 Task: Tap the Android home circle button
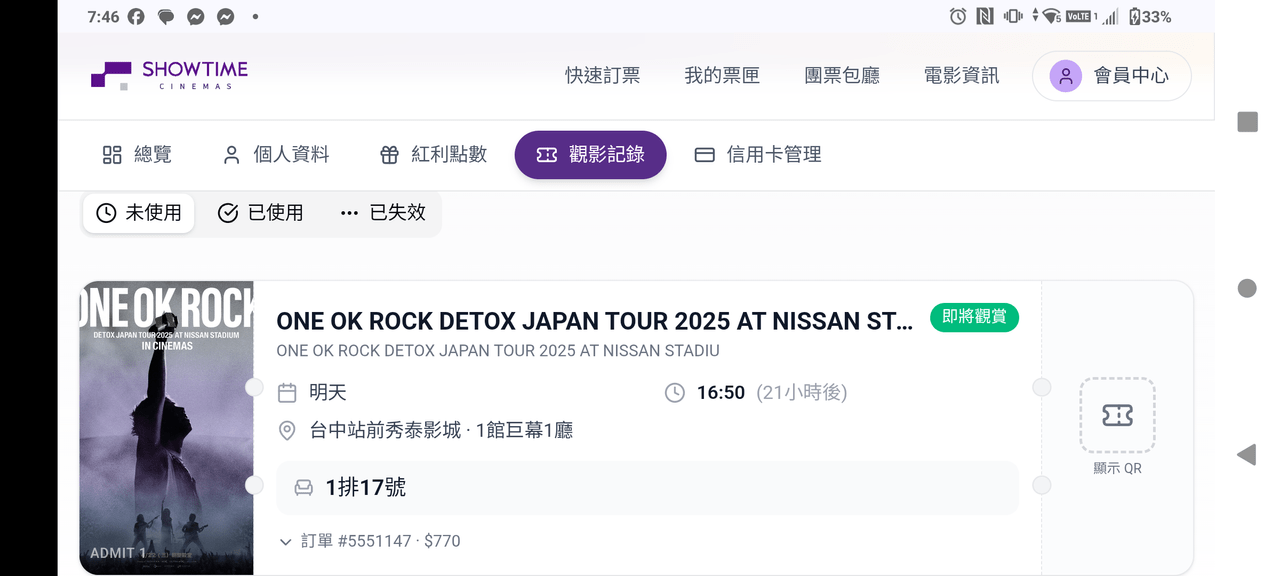click(1247, 288)
